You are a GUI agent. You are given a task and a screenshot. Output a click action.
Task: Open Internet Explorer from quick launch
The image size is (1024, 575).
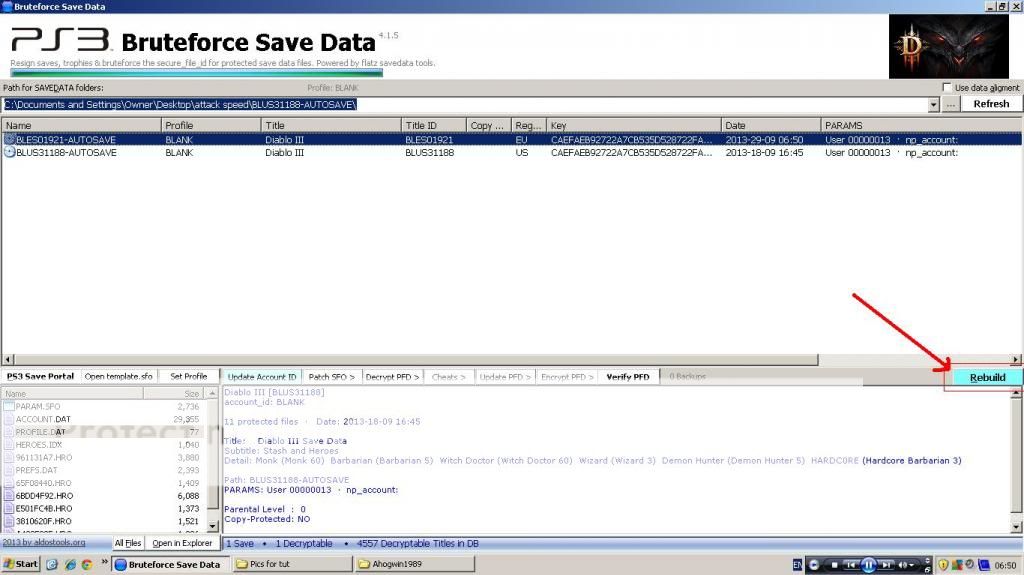tap(72, 564)
